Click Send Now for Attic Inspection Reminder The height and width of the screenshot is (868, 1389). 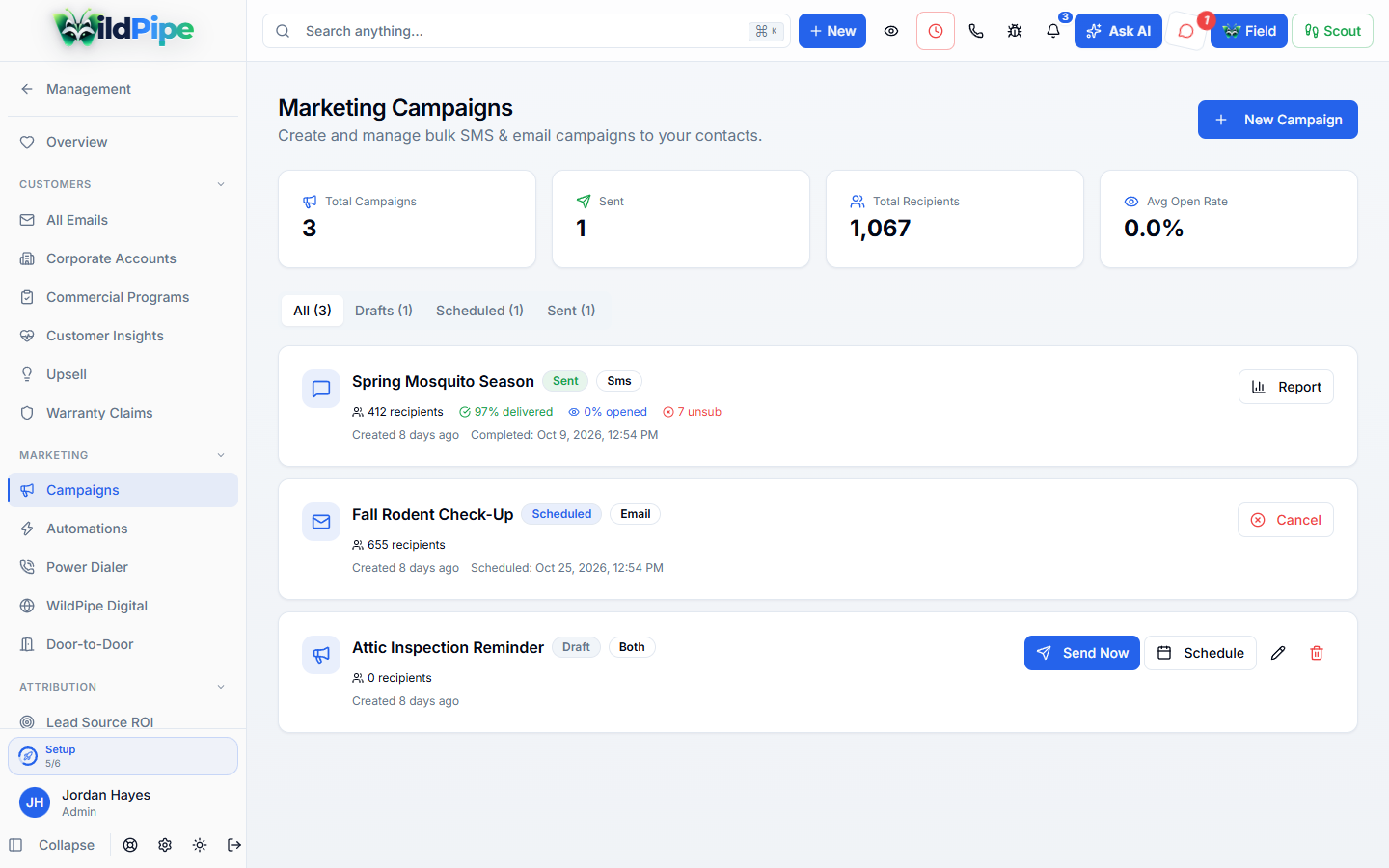click(x=1082, y=653)
